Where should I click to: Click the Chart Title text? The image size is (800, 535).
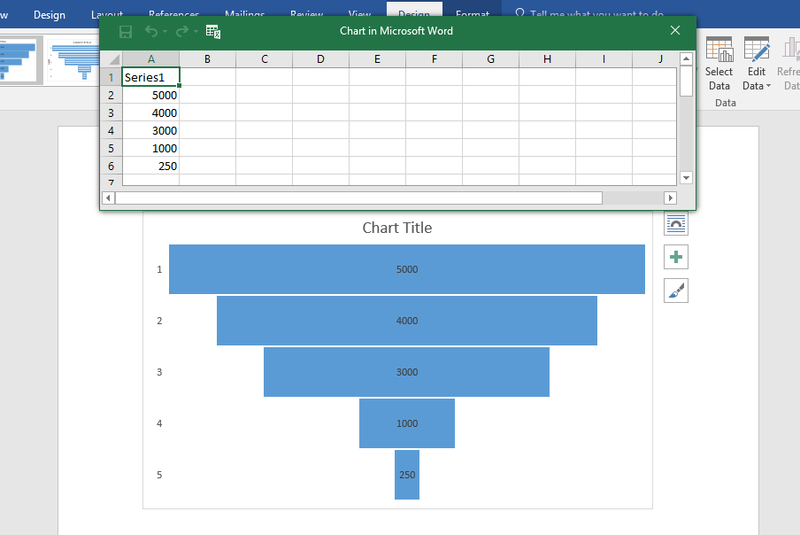pos(397,228)
